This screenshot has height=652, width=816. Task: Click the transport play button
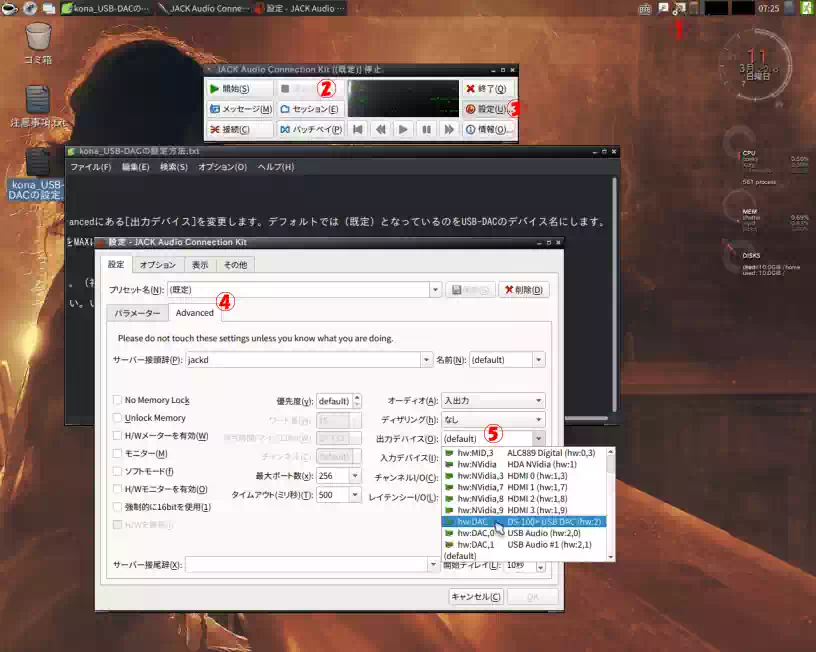pyautogui.click(x=403, y=129)
